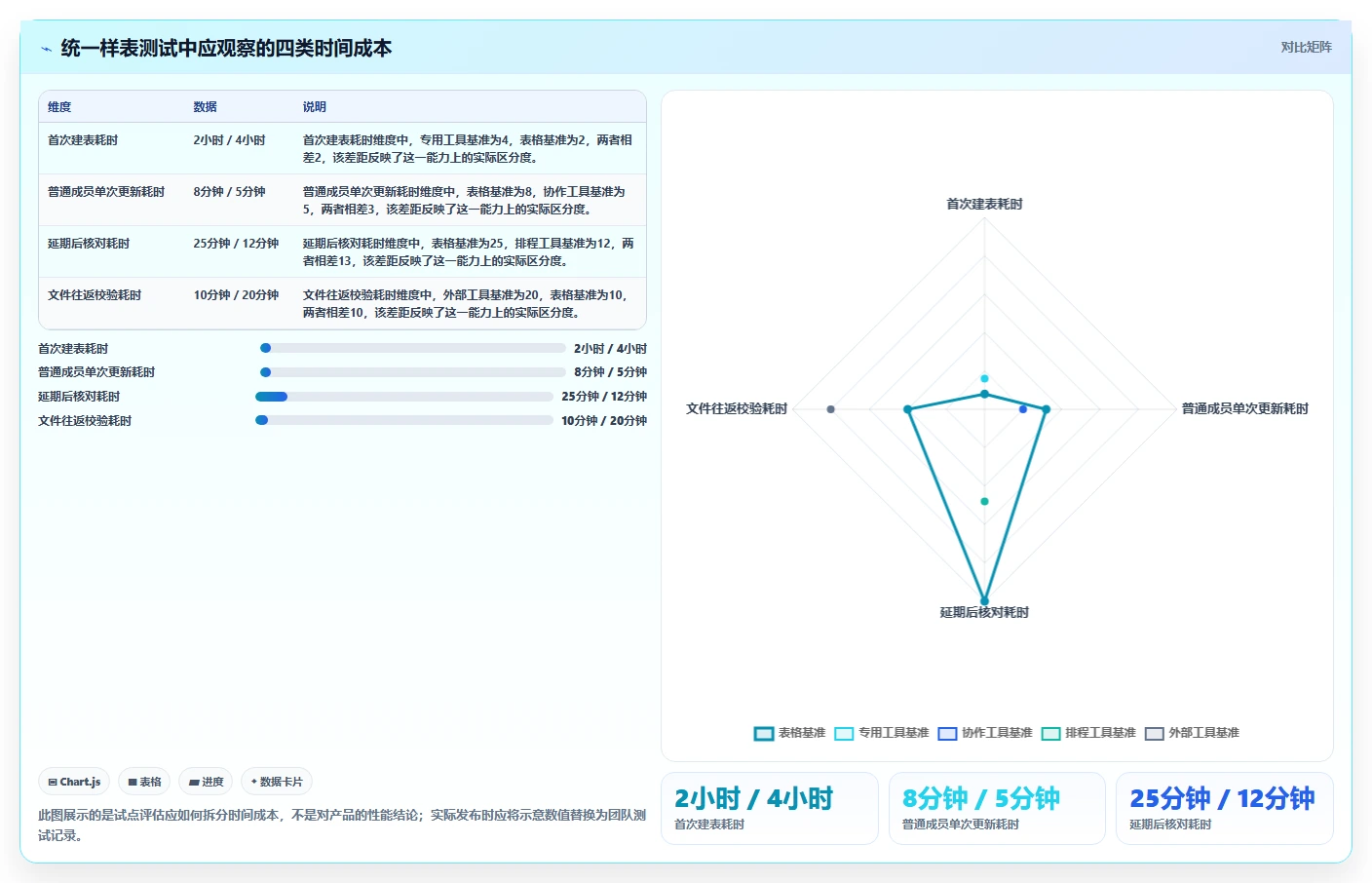This screenshot has height=883, width=1372.
Task: Click the 25分钟 / 12分钟 data card
Action: click(x=1225, y=808)
